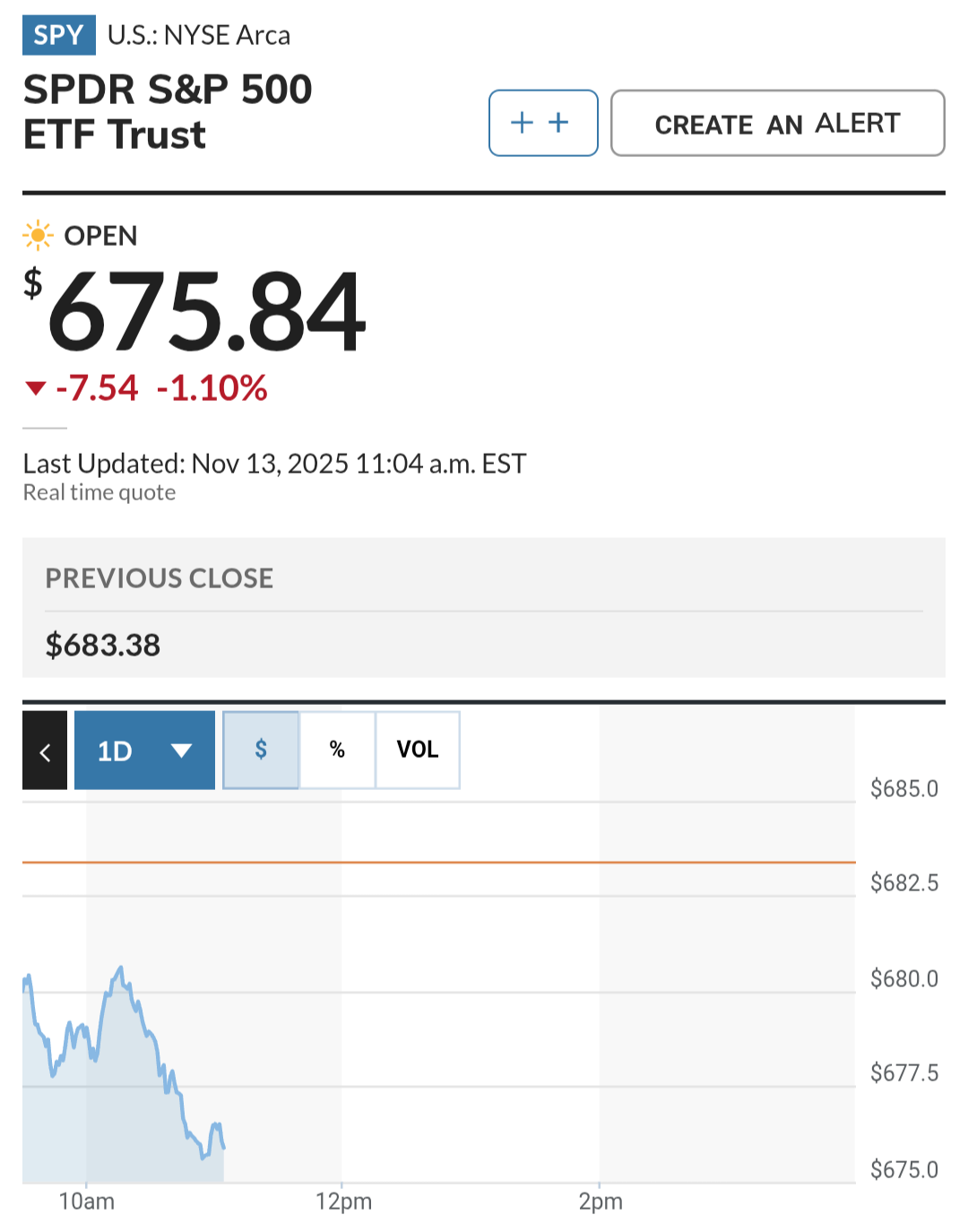Switch the chart to percent change mode
The width and height of the screenshot is (968, 1232).
[337, 750]
